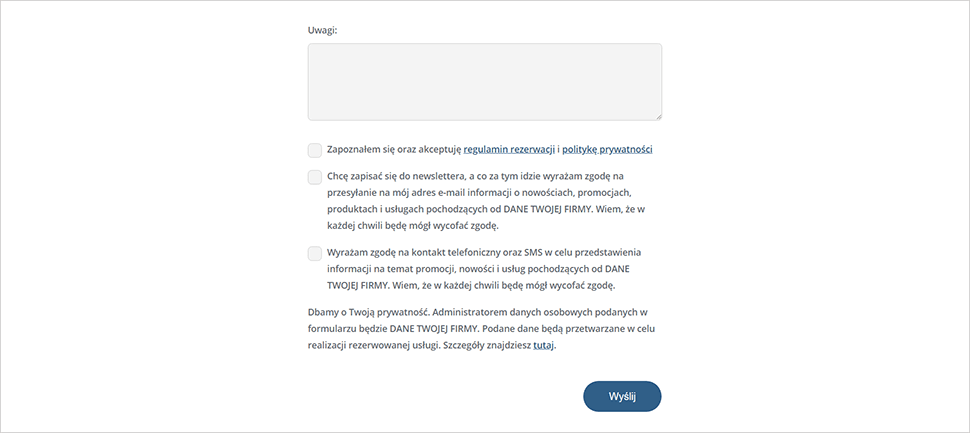
Task: Click the 'Zapoznałem się oraz akceptuję' label text
Action: tap(394, 149)
